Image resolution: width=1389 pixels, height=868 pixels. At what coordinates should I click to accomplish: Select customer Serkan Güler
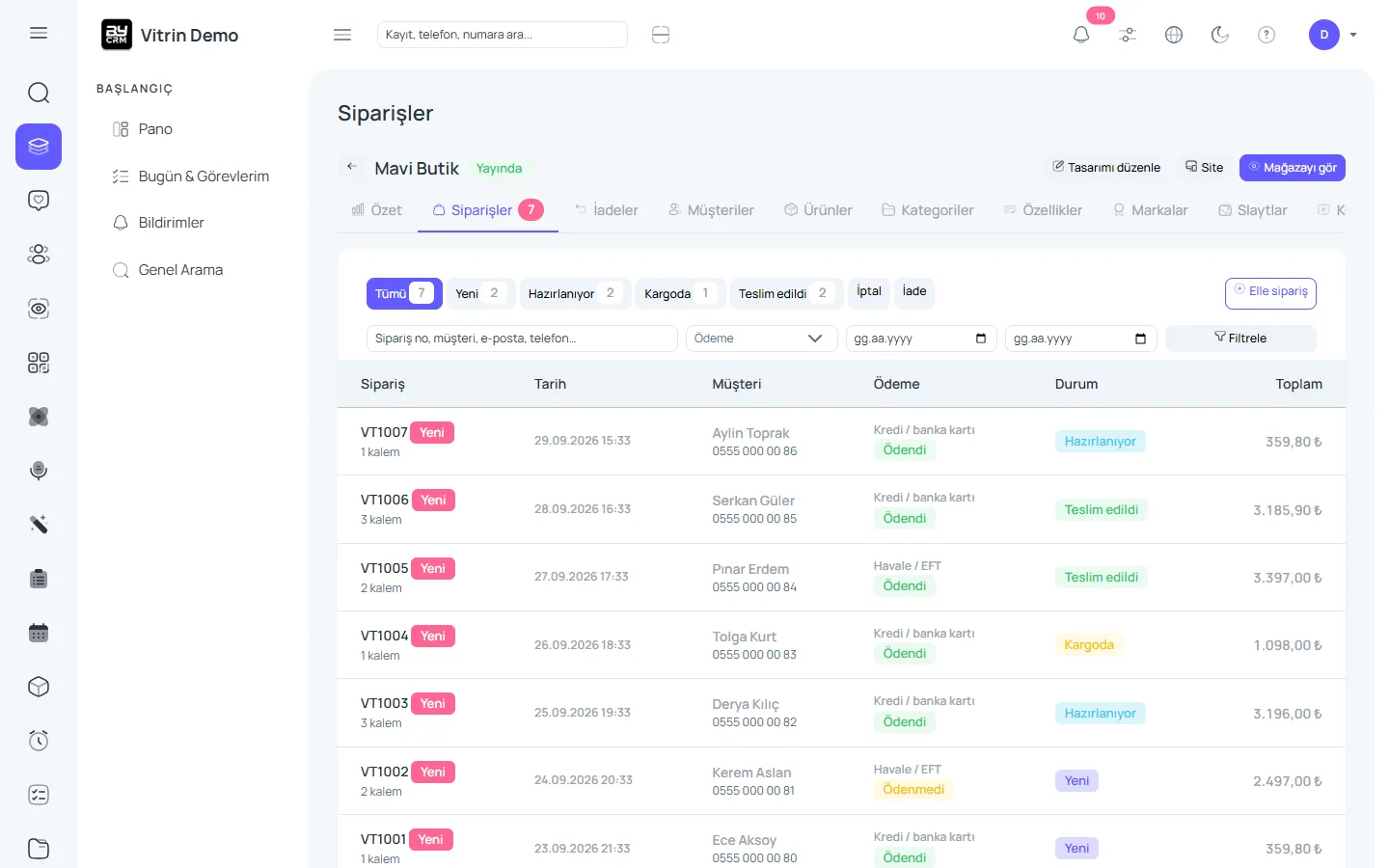[753, 501]
